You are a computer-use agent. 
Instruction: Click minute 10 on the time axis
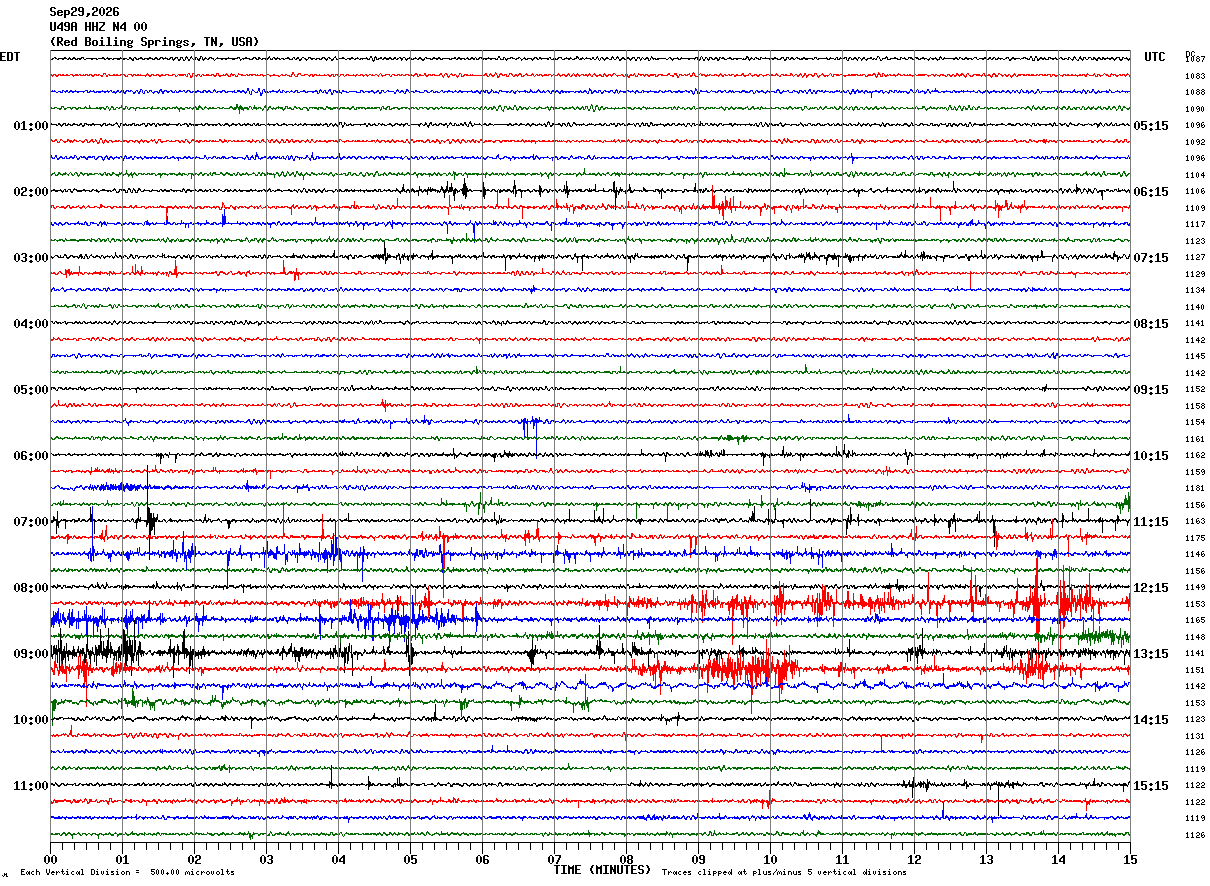[x=770, y=859]
